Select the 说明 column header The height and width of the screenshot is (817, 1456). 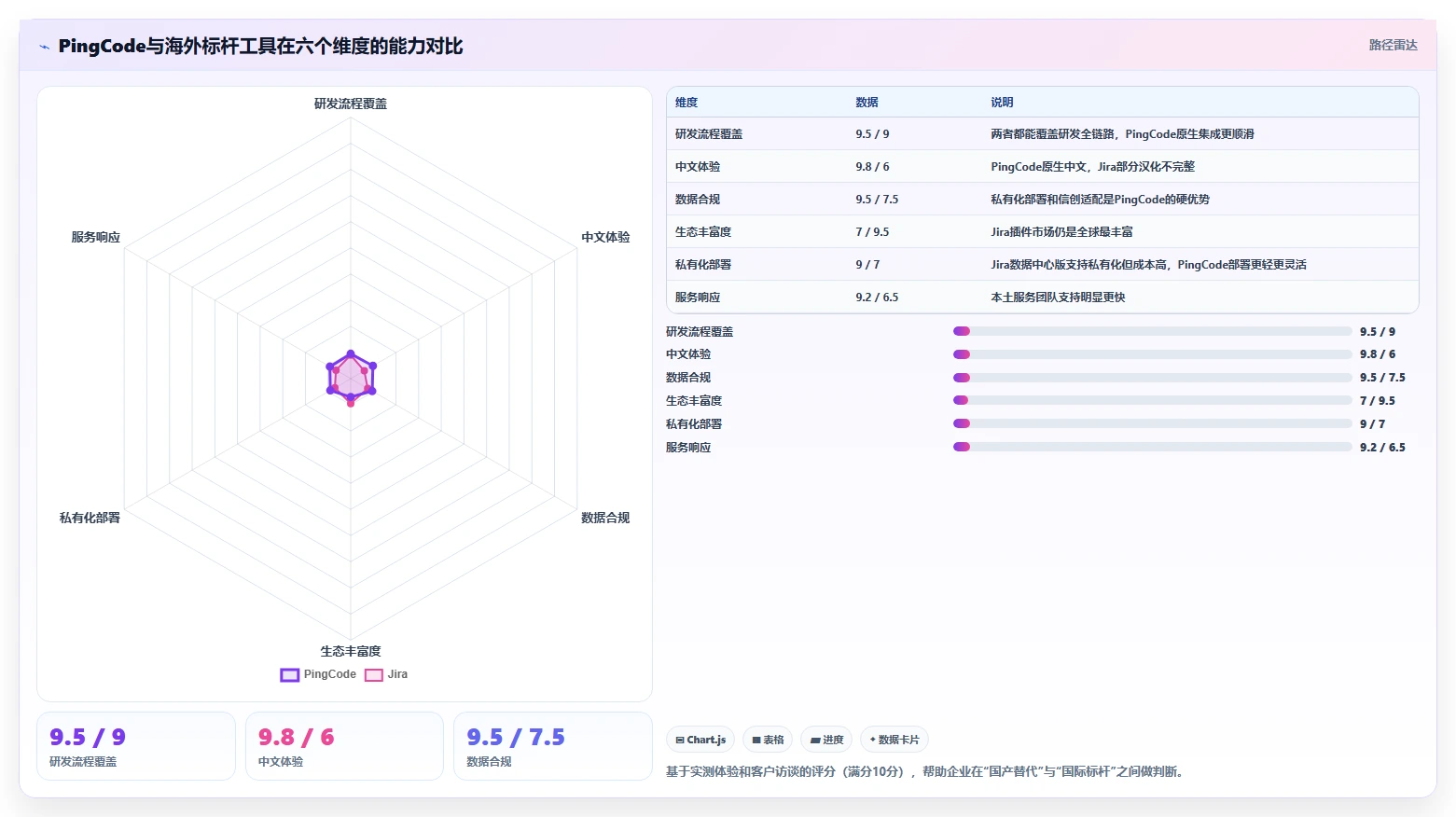[1002, 103]
